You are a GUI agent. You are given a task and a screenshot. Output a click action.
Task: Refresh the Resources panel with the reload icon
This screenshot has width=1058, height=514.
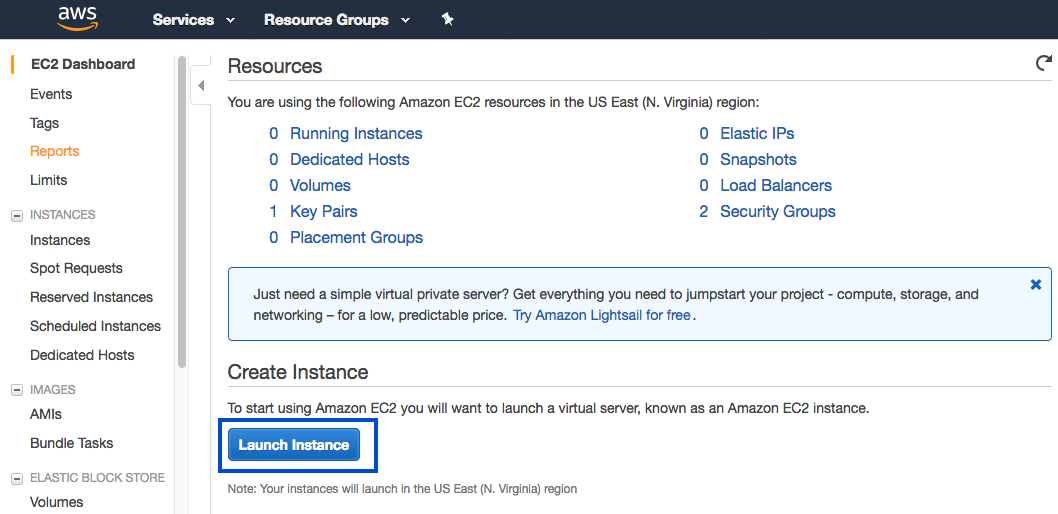click(1043, 63)
